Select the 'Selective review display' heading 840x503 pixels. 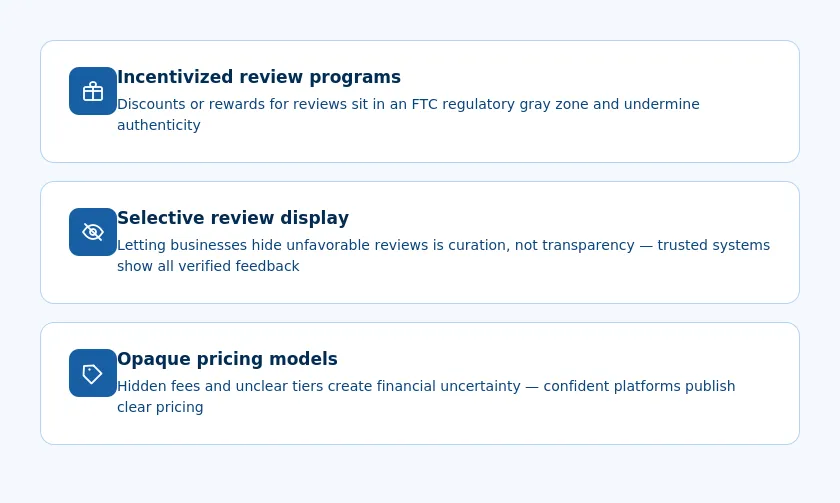tap(233, 218)
